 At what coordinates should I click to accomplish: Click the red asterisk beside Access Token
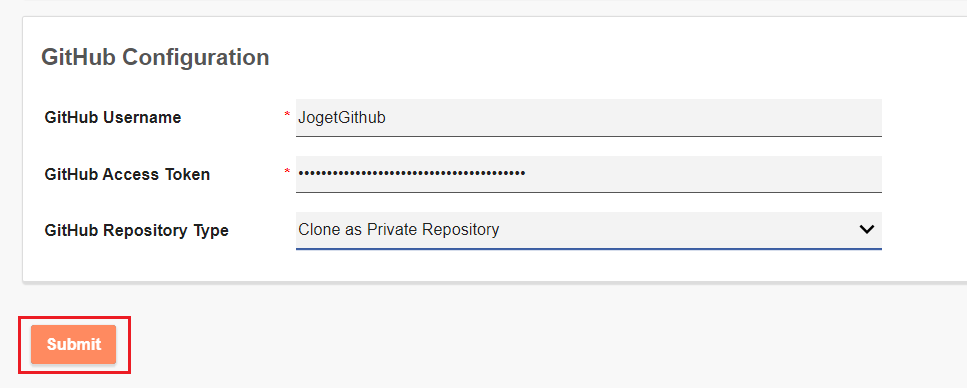287,171
